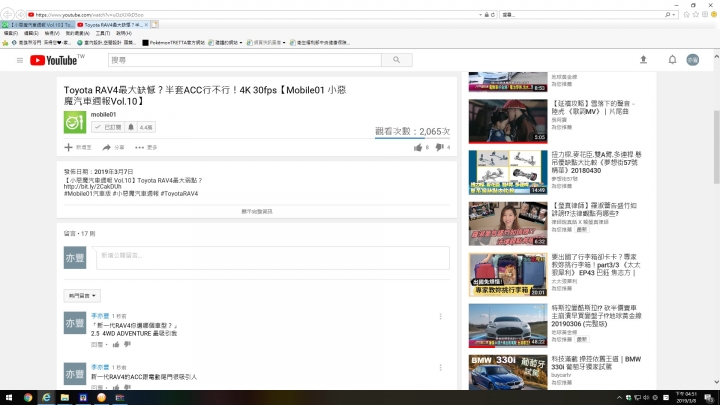Open the mobile01 channel name link
Image resolution: width=720 pixels, height=405 pixels.
coord(103,114)
